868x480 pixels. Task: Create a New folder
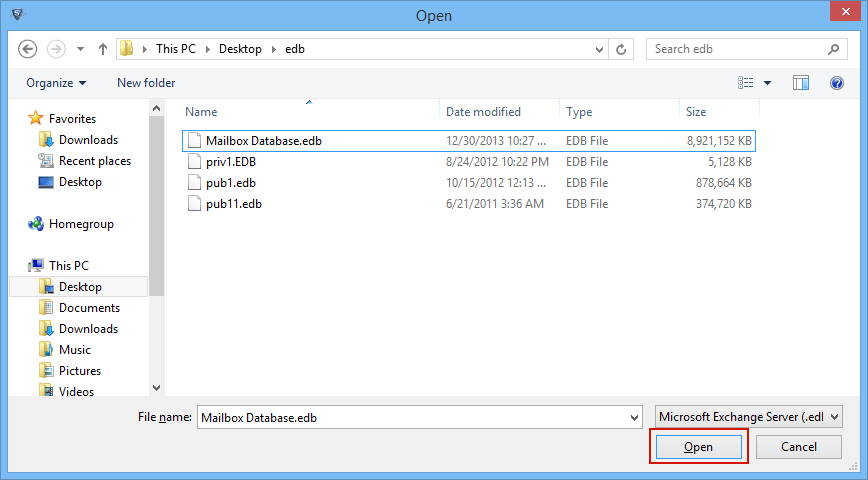[146, 83]
